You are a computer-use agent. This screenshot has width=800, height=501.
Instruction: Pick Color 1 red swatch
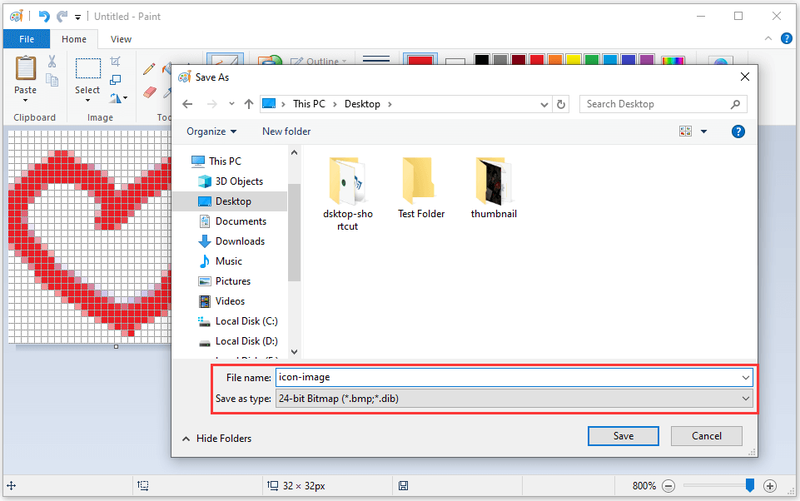pos(420,60)
